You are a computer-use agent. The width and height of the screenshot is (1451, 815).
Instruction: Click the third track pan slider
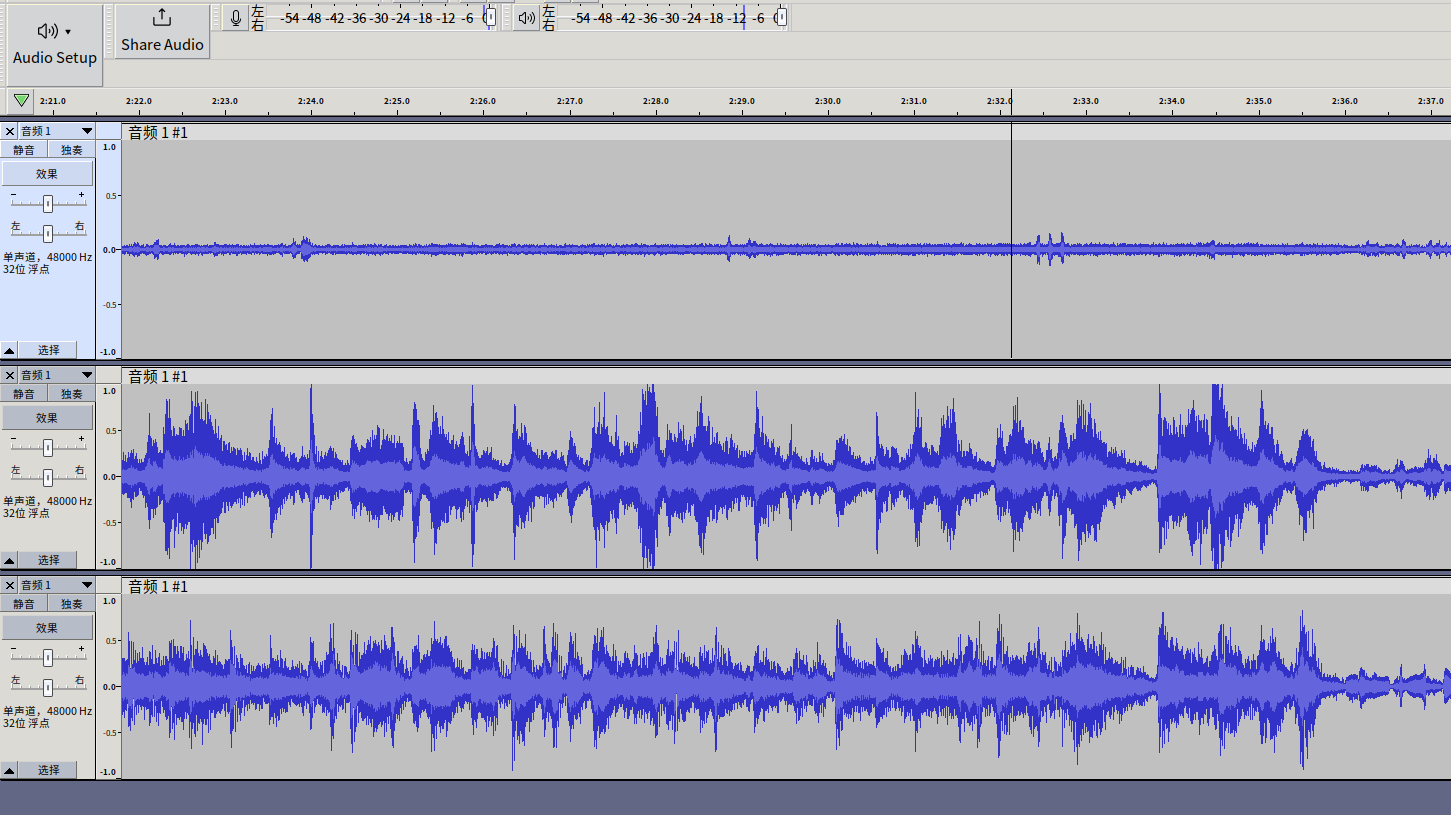(47, 687)
